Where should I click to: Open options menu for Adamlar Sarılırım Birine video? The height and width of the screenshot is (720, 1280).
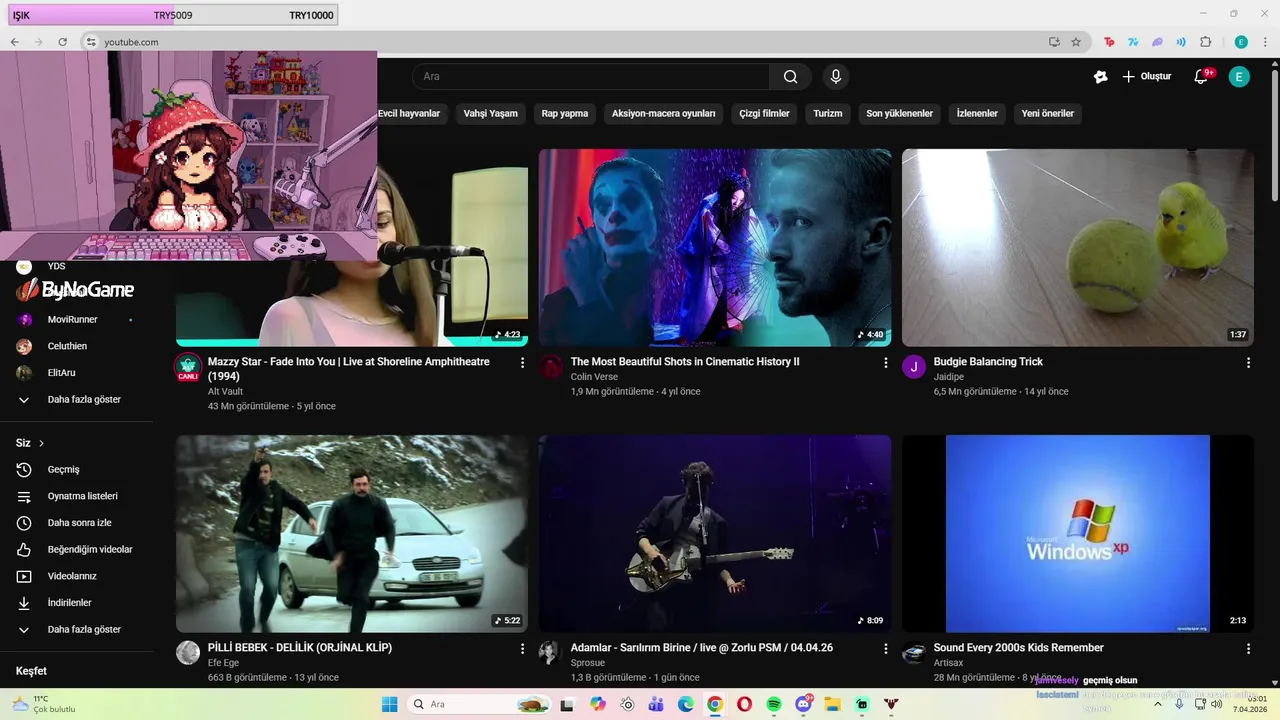click(x=885, y=649)
